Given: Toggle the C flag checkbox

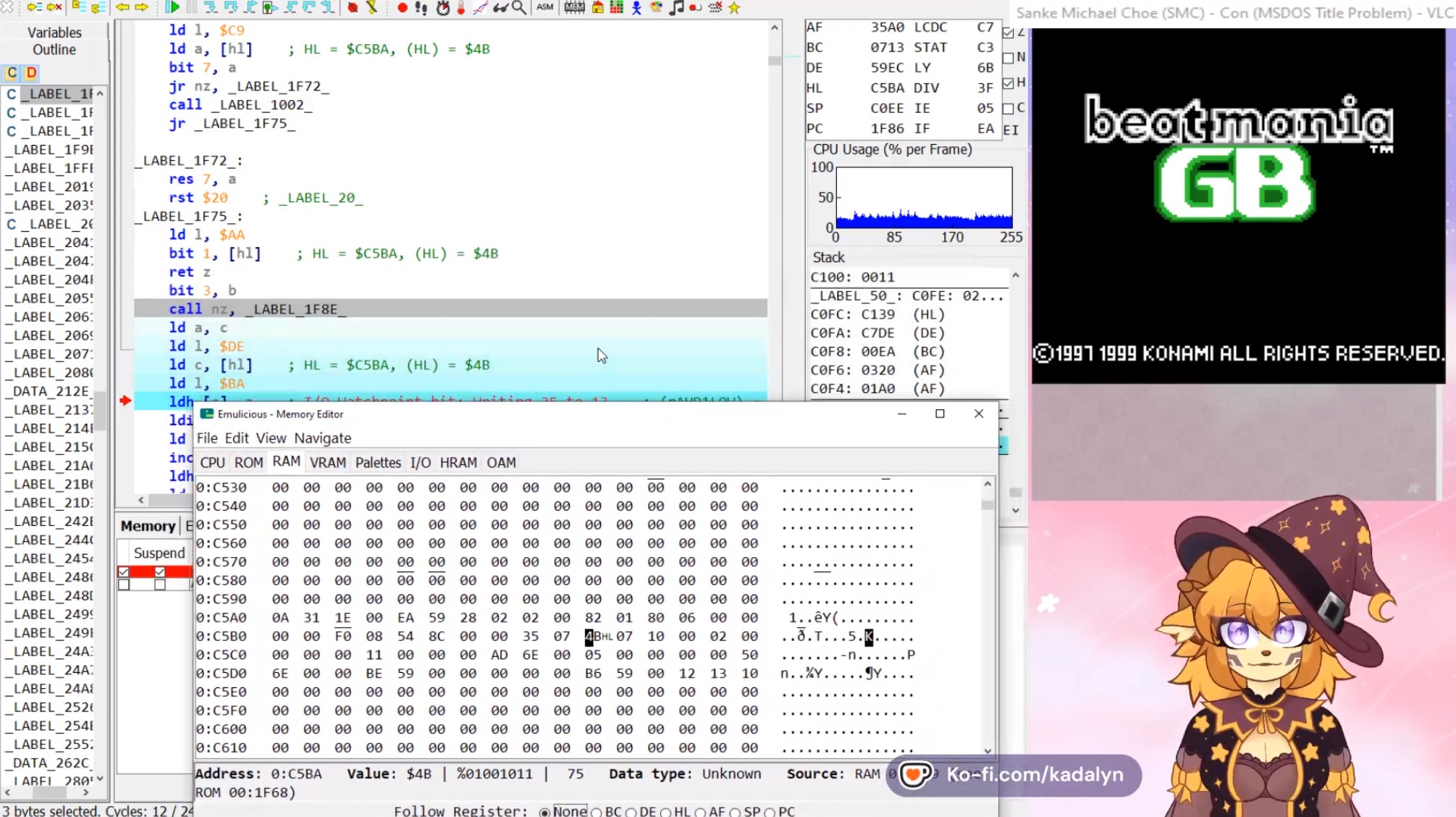Looking at the screenshot, I should (x=1009, y=108).
